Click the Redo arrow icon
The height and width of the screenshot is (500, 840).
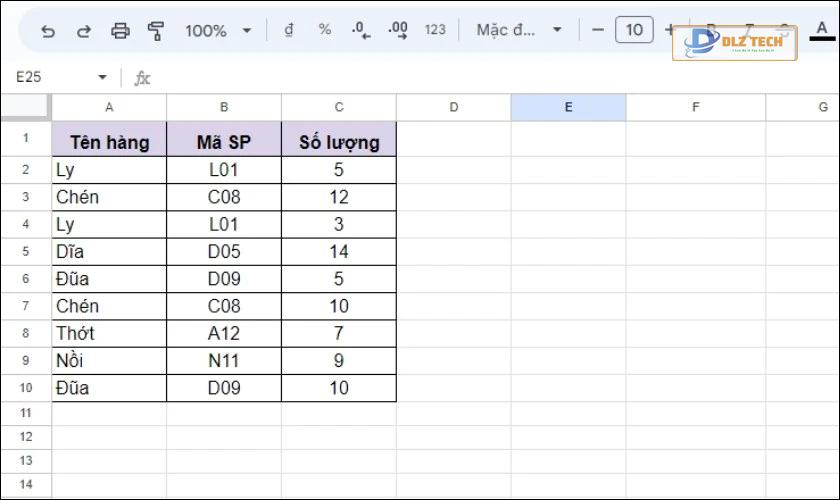click(84, 31)
